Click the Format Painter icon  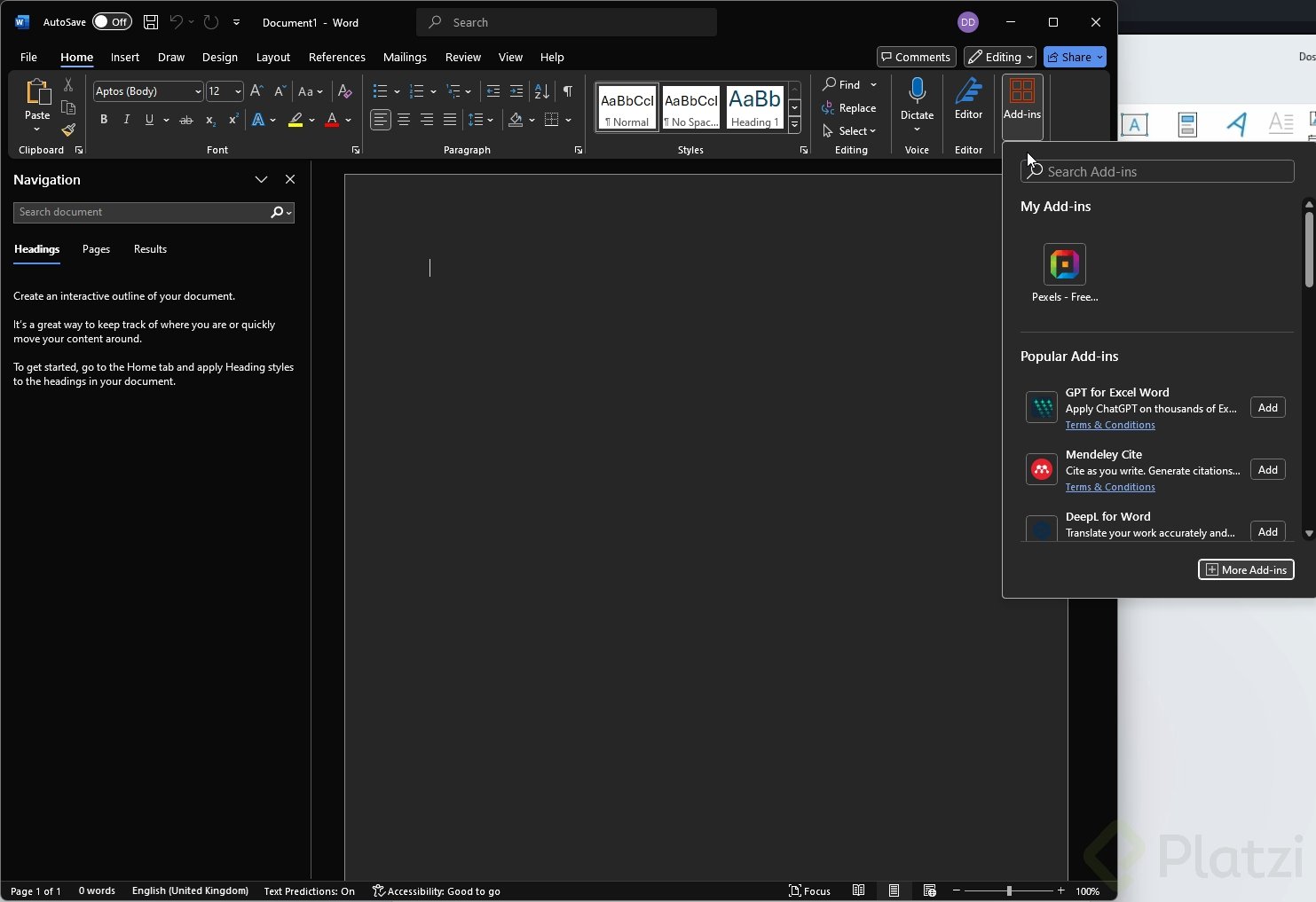(68, 130)
